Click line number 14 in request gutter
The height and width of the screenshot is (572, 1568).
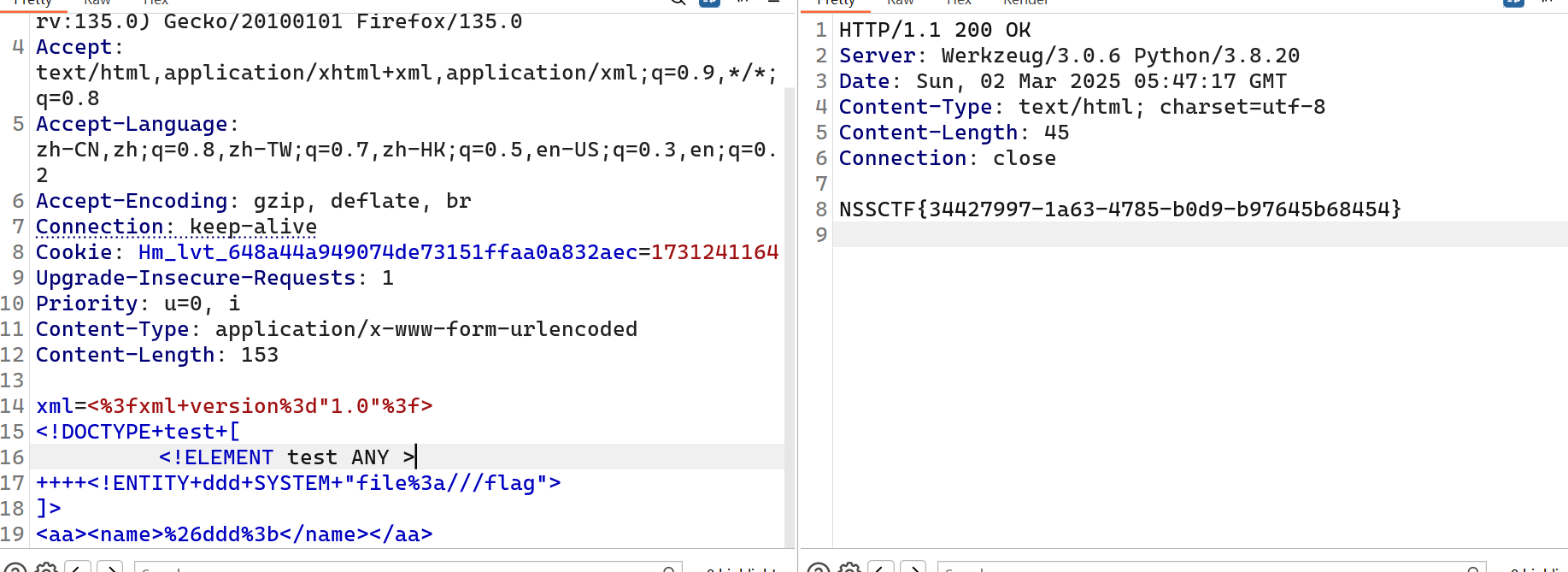13,406
